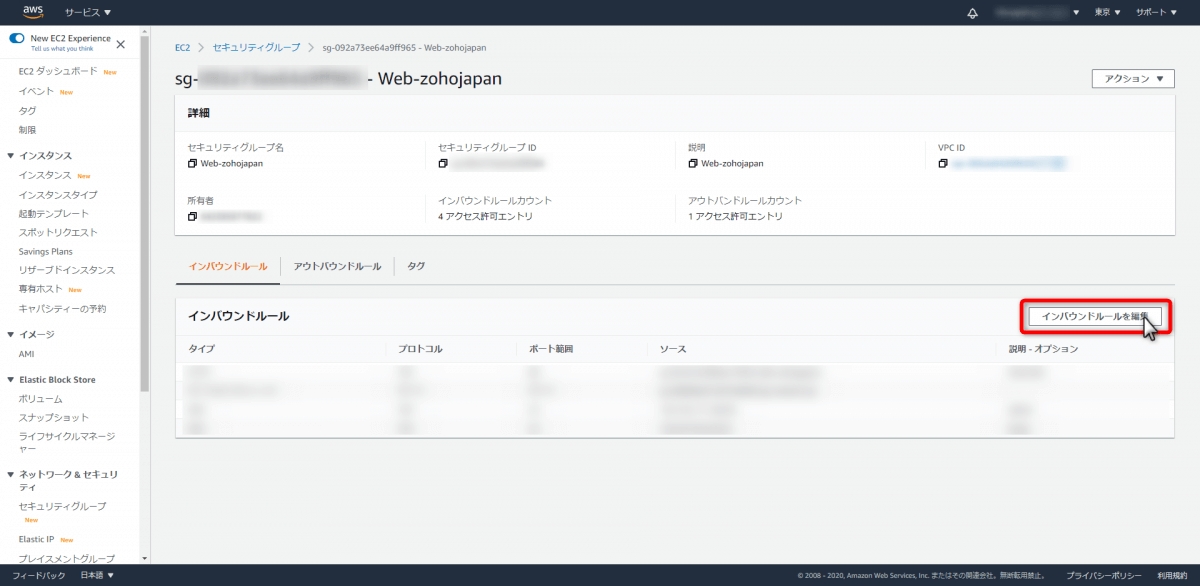Click the フィードバック footer link

39,575
